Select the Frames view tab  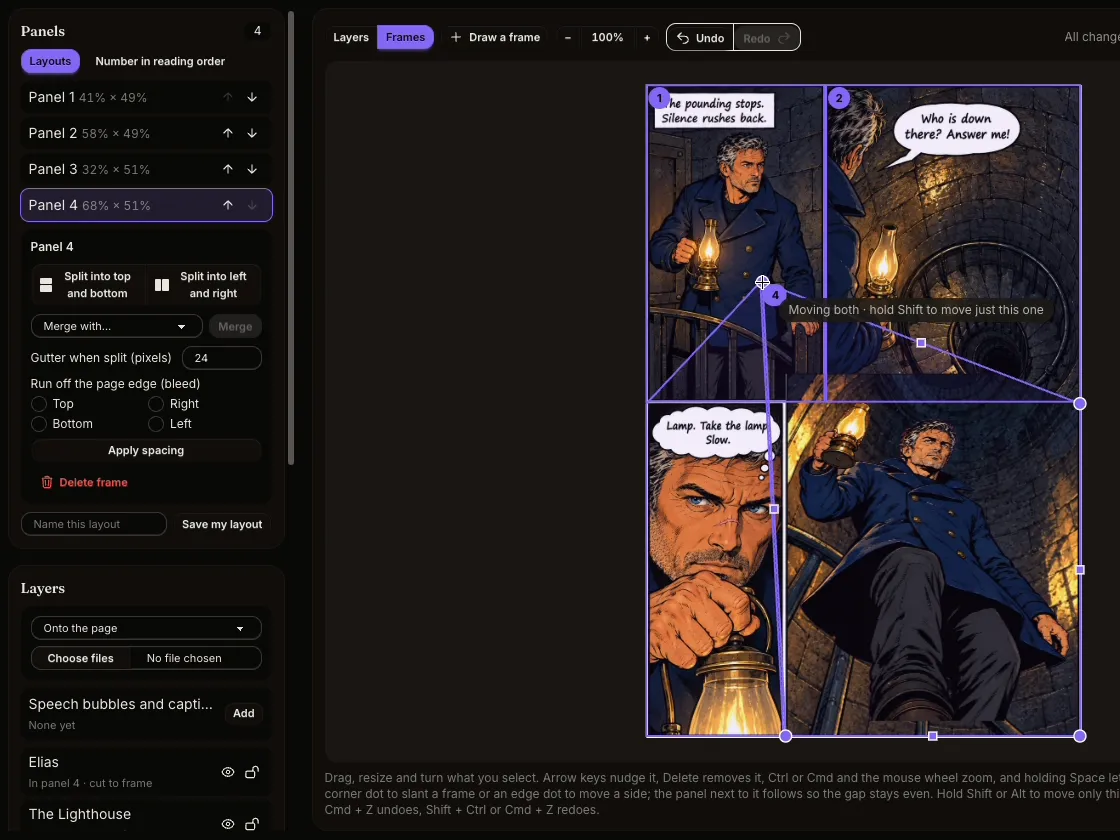(x=405, y=37)
